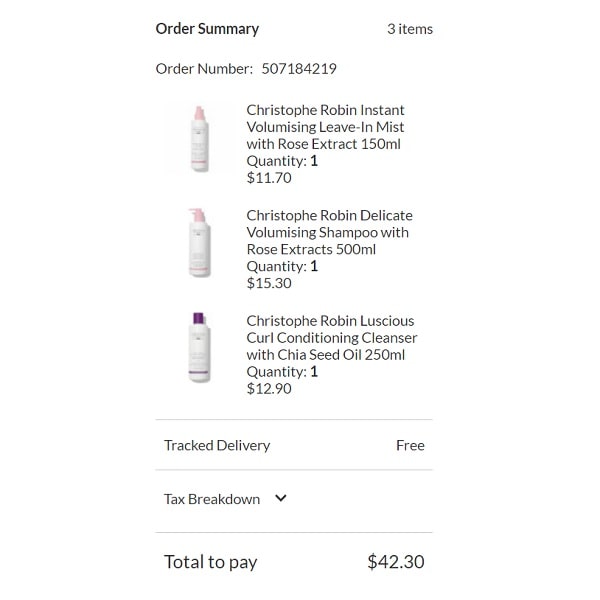Click the Instant Volumising Leave-In Mist title

326,127
